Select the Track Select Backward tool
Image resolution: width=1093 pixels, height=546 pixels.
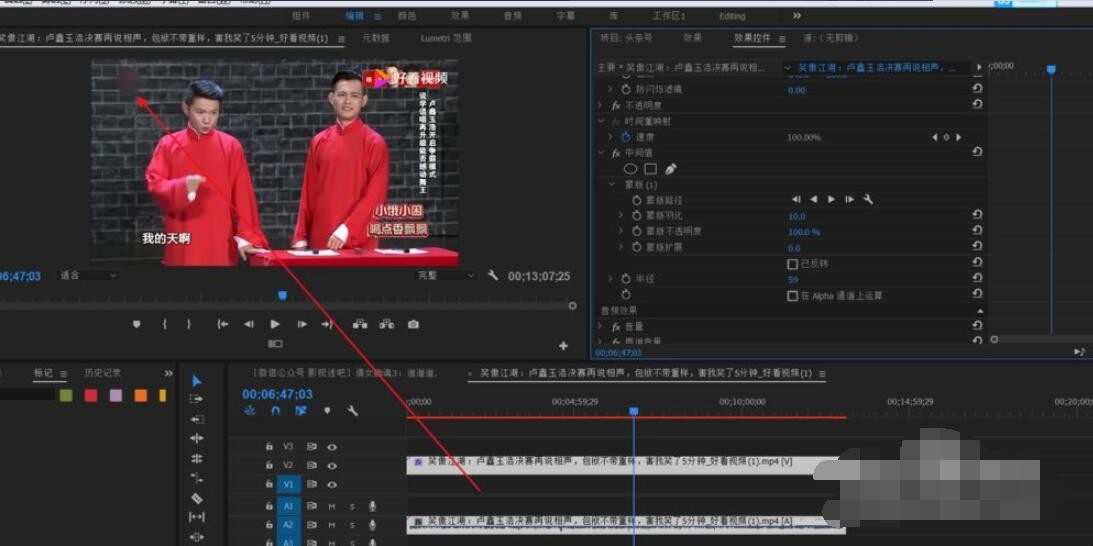pyautogui.click(x=197, y=419)
